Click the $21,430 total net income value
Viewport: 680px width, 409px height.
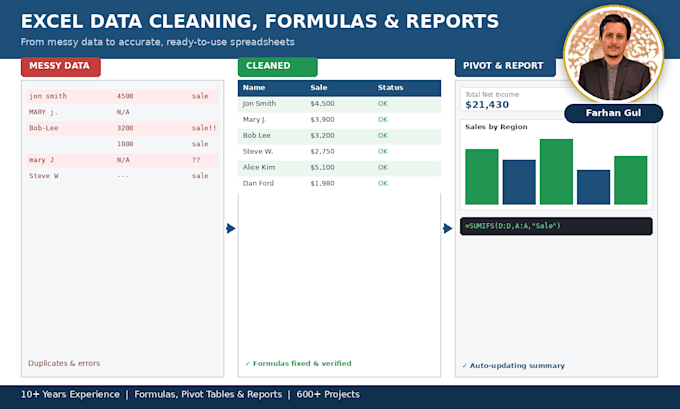(x=487, y=105)
